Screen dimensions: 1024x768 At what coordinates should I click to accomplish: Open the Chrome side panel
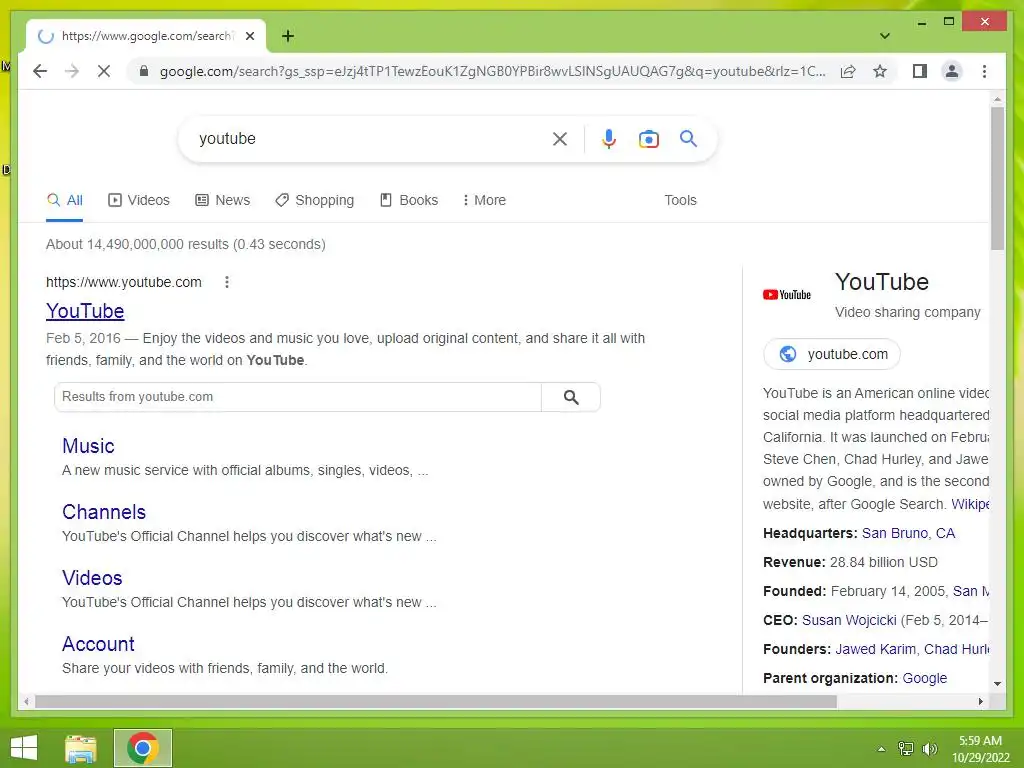coord(920,71)
